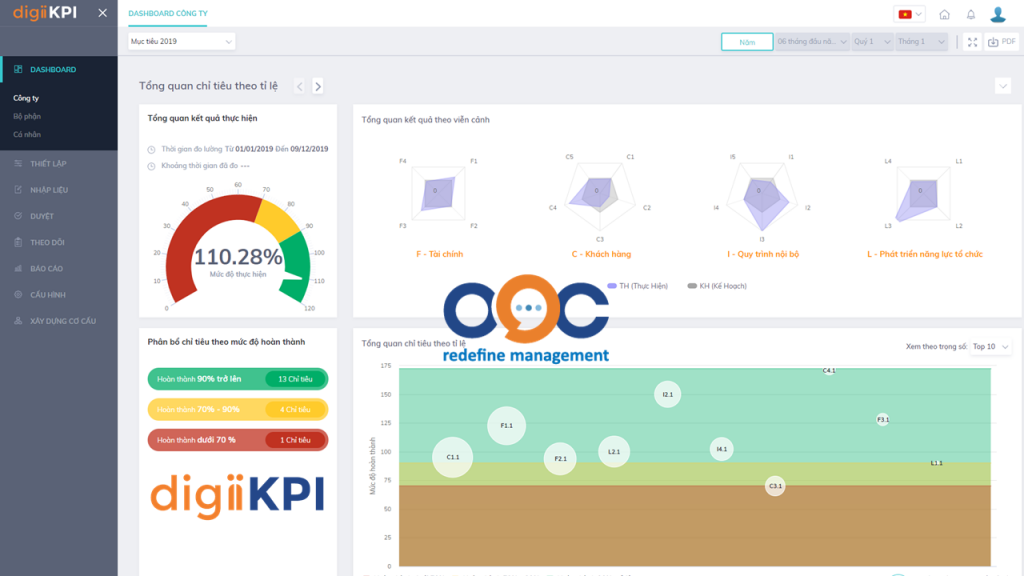The width and height of the screenshot is (1024, 576).
Task: Select the L1.1 point in the chart
Action: (x=936, y=463)
